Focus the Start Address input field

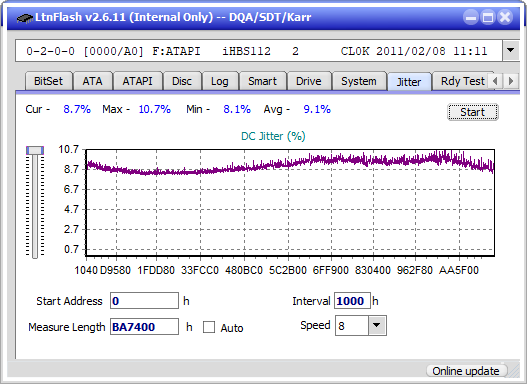click(x=144, y=301)
